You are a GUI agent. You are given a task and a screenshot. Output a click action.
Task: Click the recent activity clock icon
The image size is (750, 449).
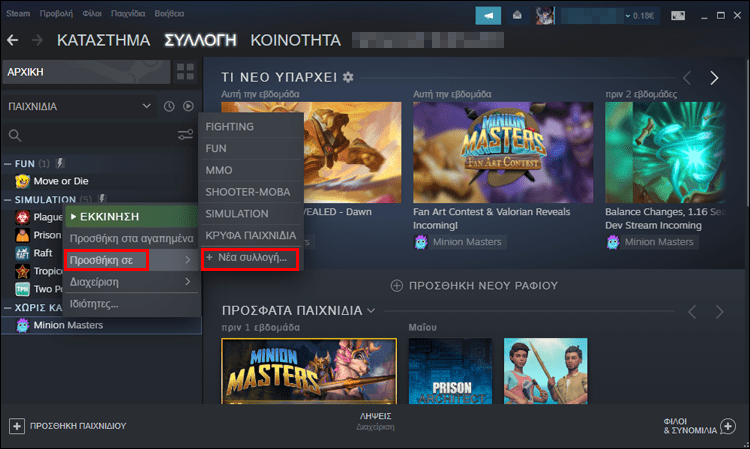(x=169, y=106)
